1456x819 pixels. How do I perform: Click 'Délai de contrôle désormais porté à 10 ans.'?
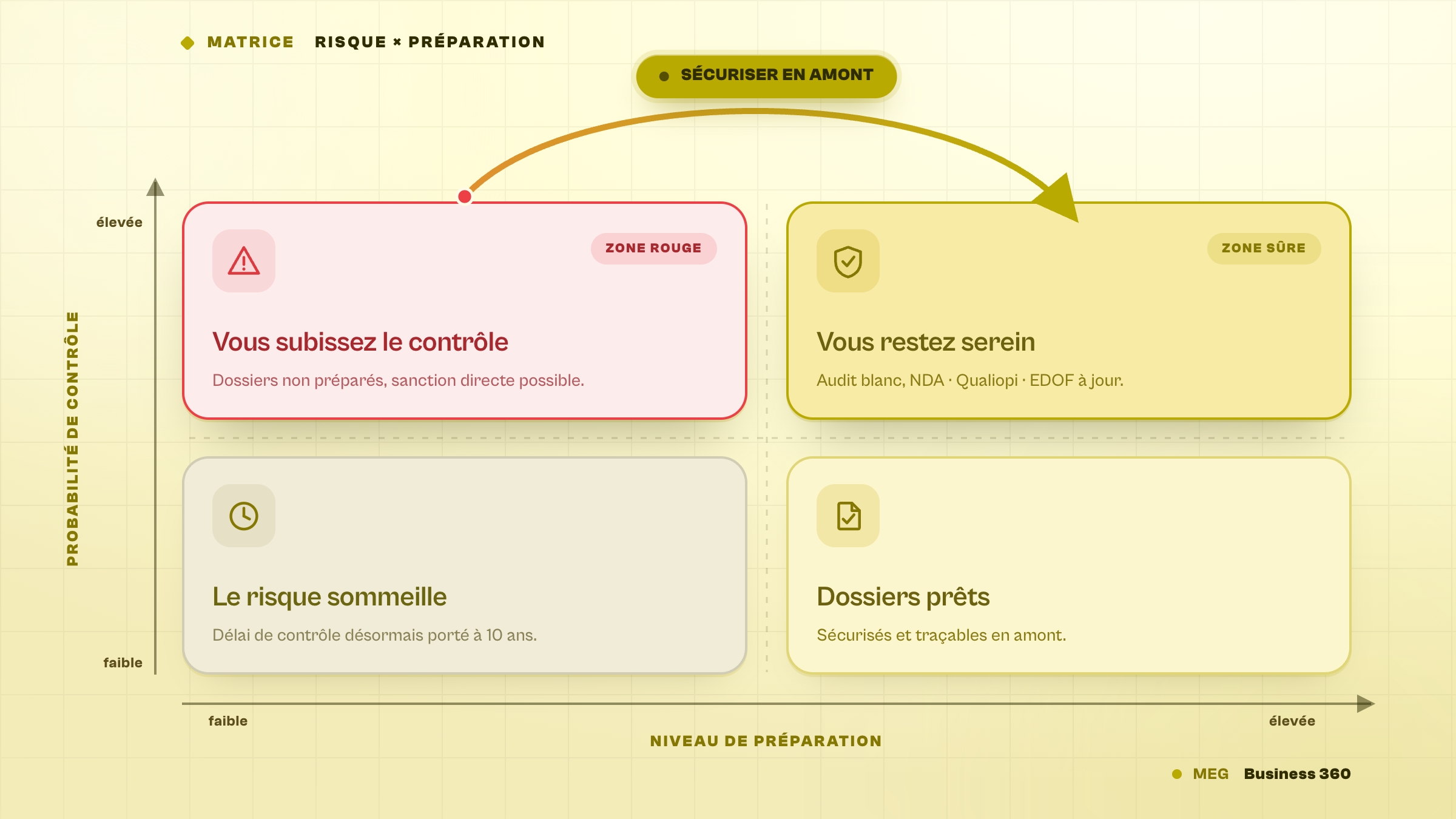374,635
